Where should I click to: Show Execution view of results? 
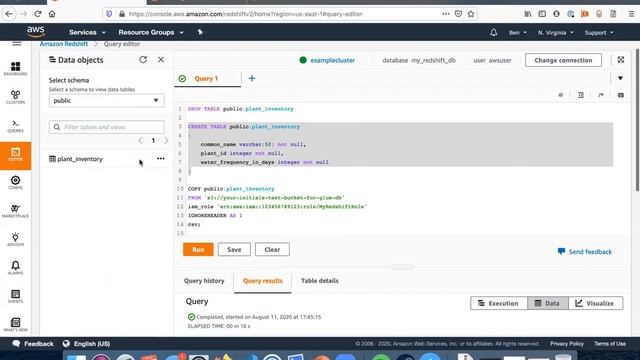(499, 303)
